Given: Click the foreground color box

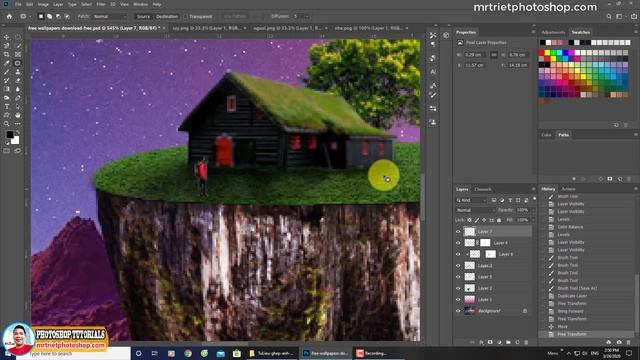Looking at the screenshot, I should 9,135.
